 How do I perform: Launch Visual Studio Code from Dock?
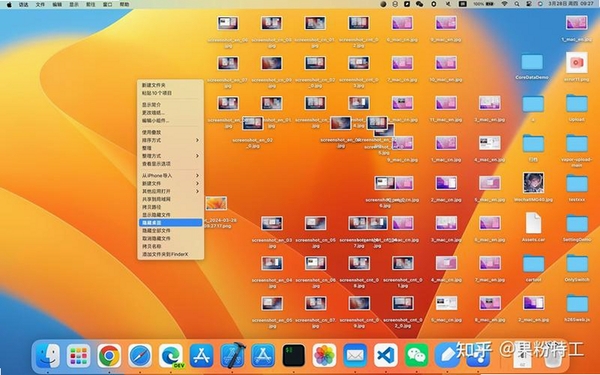pyautogui.click(x=386, y=356)
